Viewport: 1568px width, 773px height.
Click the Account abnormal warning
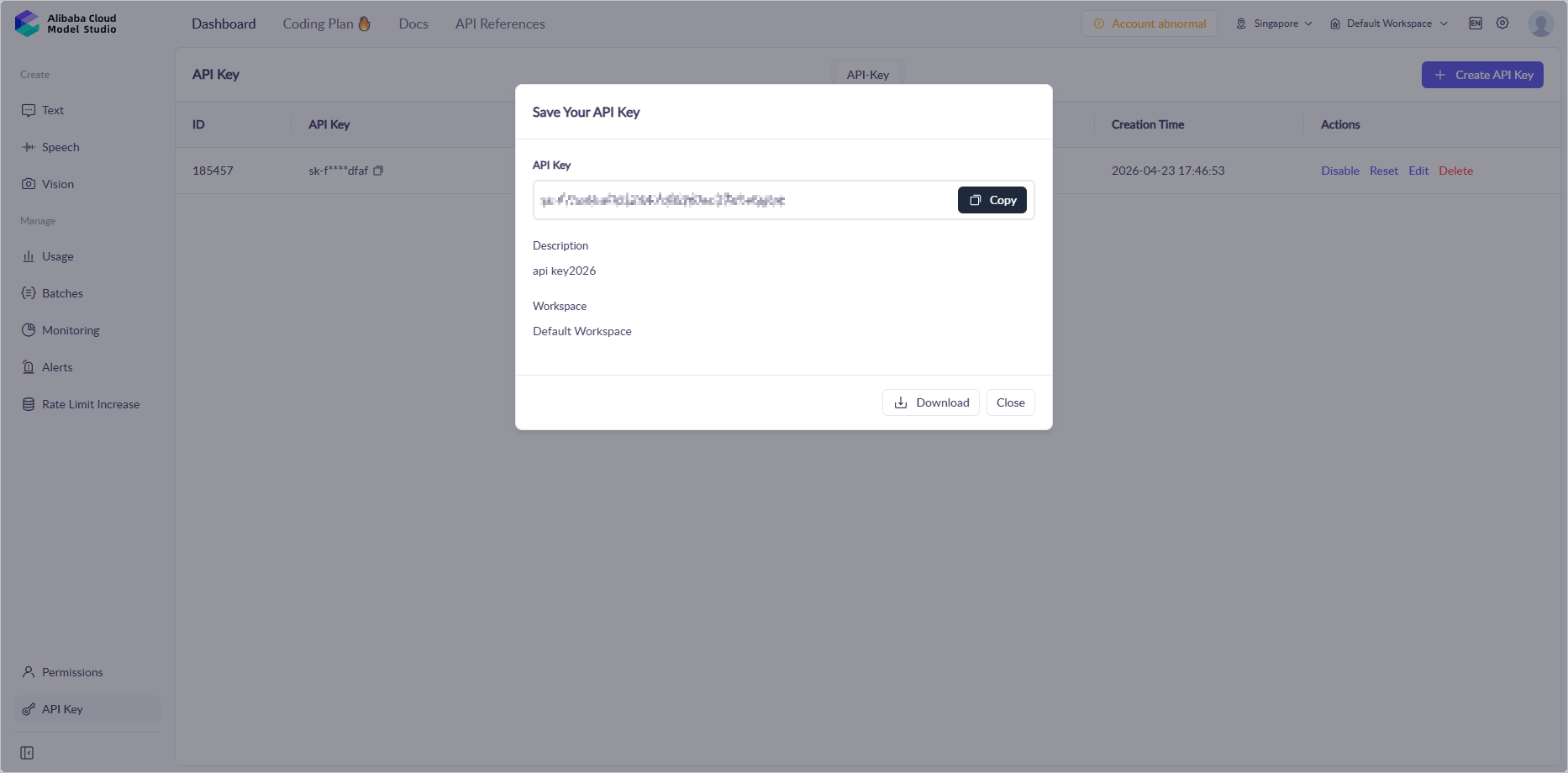coord(1149,24)
